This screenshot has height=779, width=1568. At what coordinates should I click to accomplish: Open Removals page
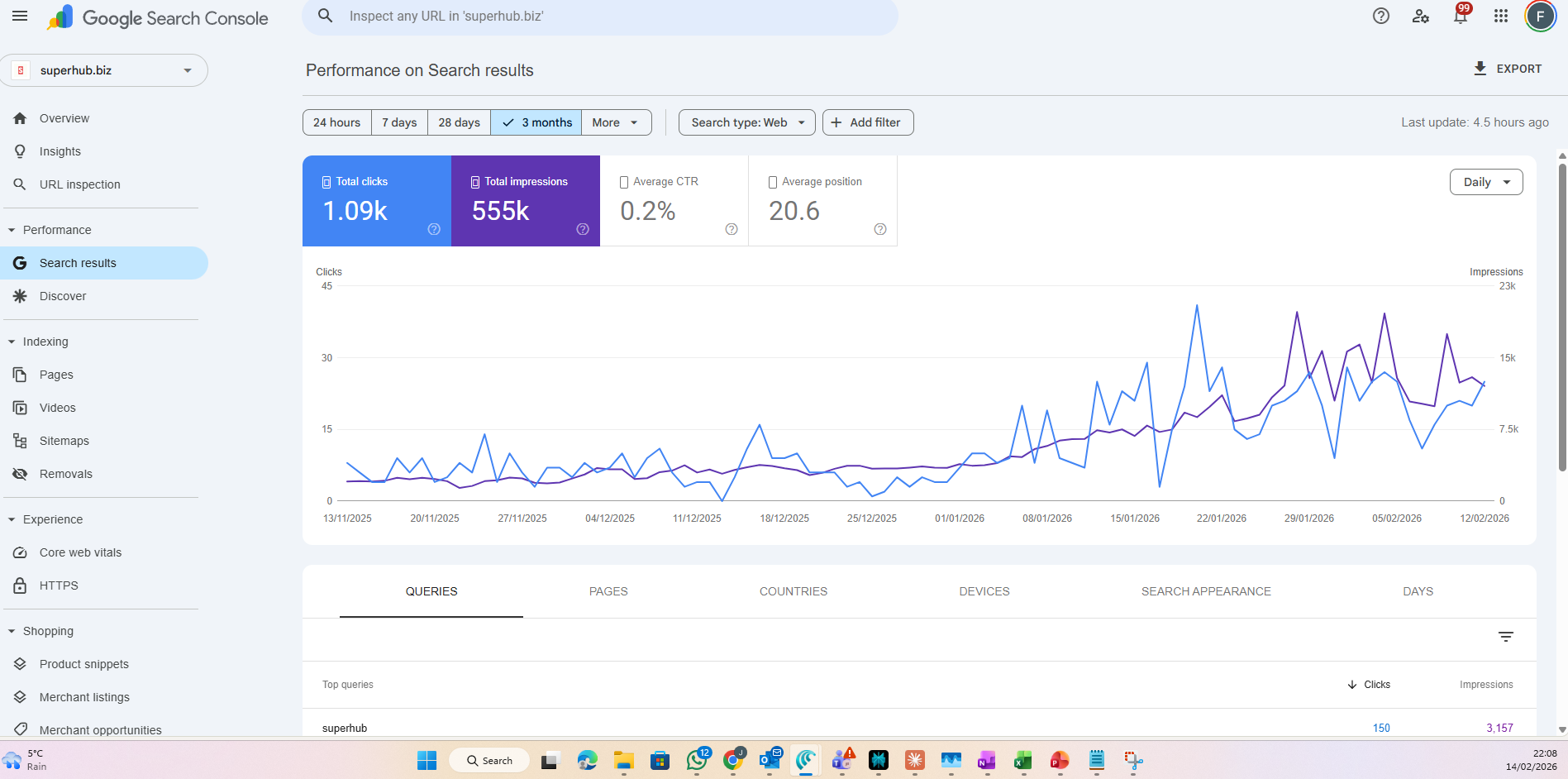click(104, 474)
